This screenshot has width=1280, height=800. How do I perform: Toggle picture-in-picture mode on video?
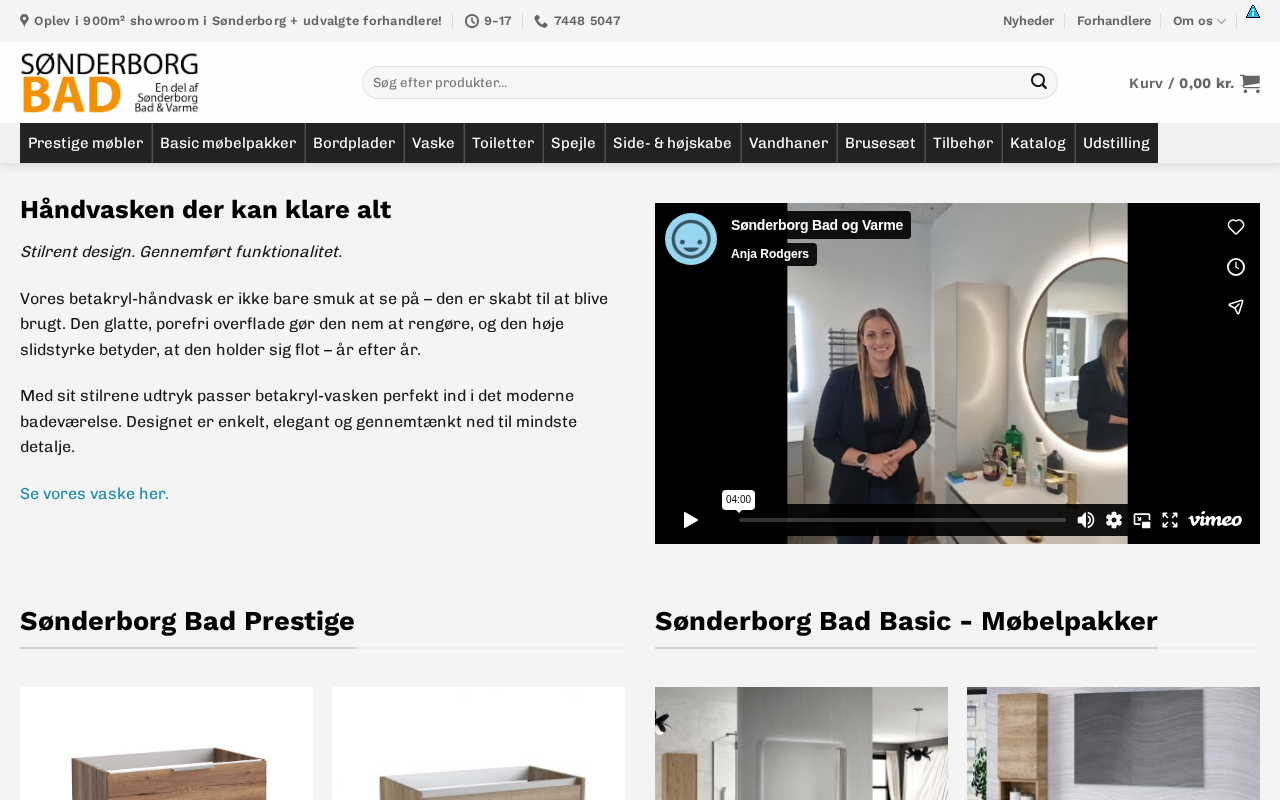1142,520
